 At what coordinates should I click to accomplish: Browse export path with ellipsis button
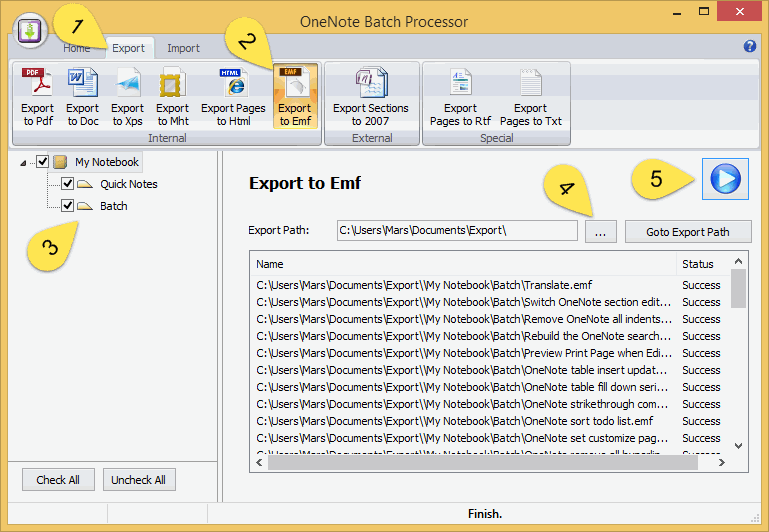coord(600,231)
